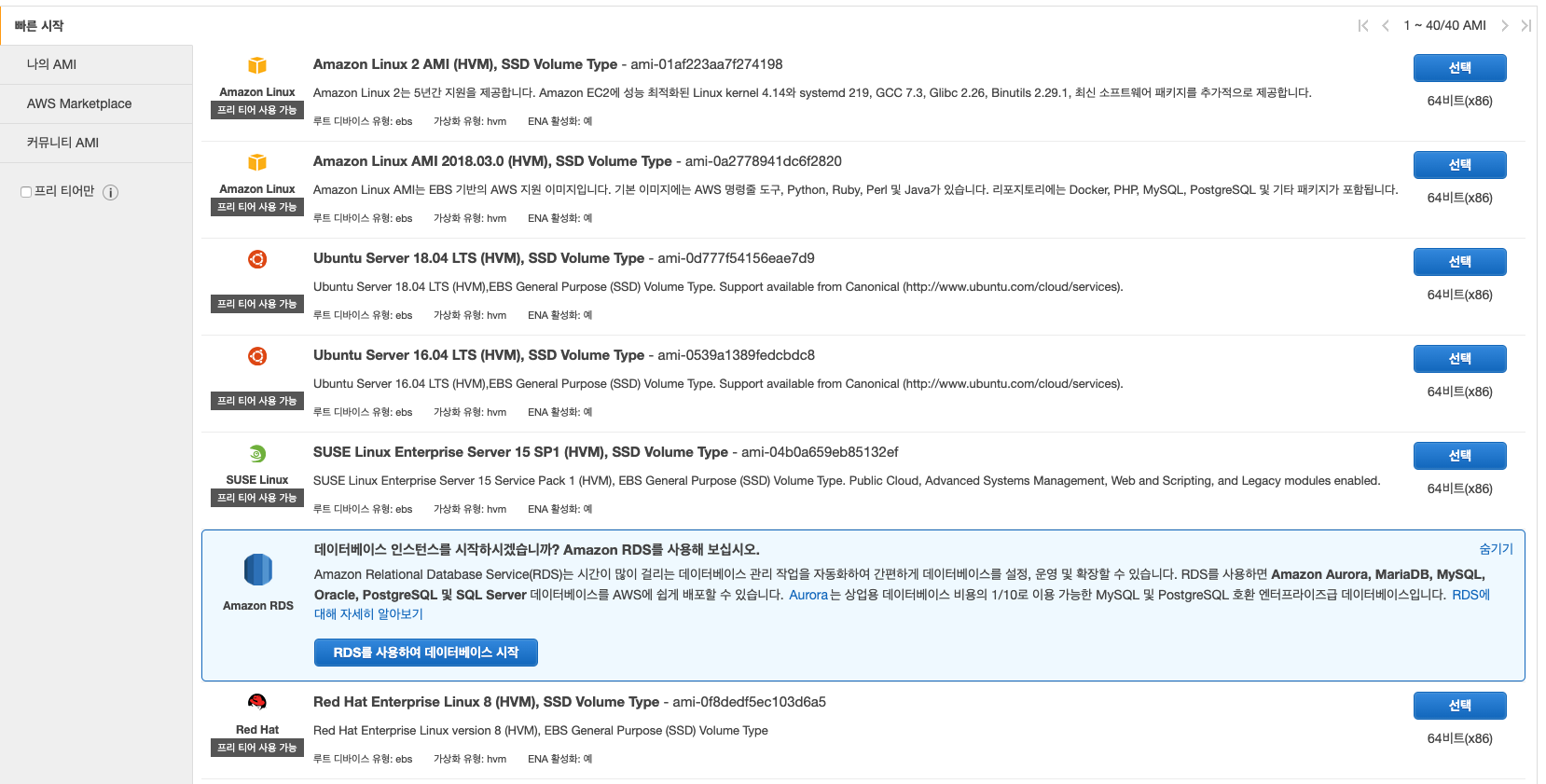Image resolution: width=1546 pixels, height=784 pixels.
Task: Jump to last page of AMIs
Action: (x=1525, y=26)
